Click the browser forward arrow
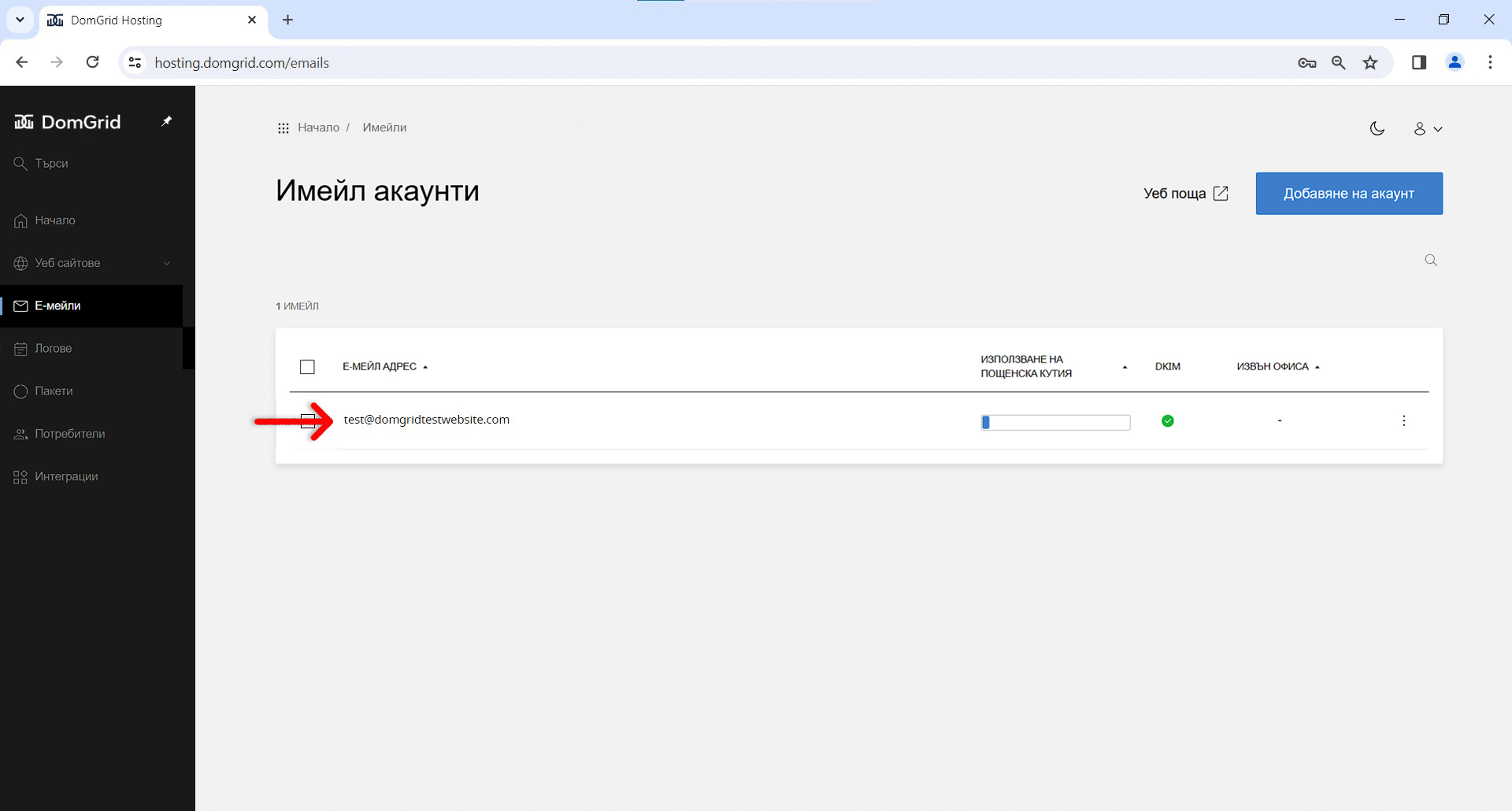 57,62
